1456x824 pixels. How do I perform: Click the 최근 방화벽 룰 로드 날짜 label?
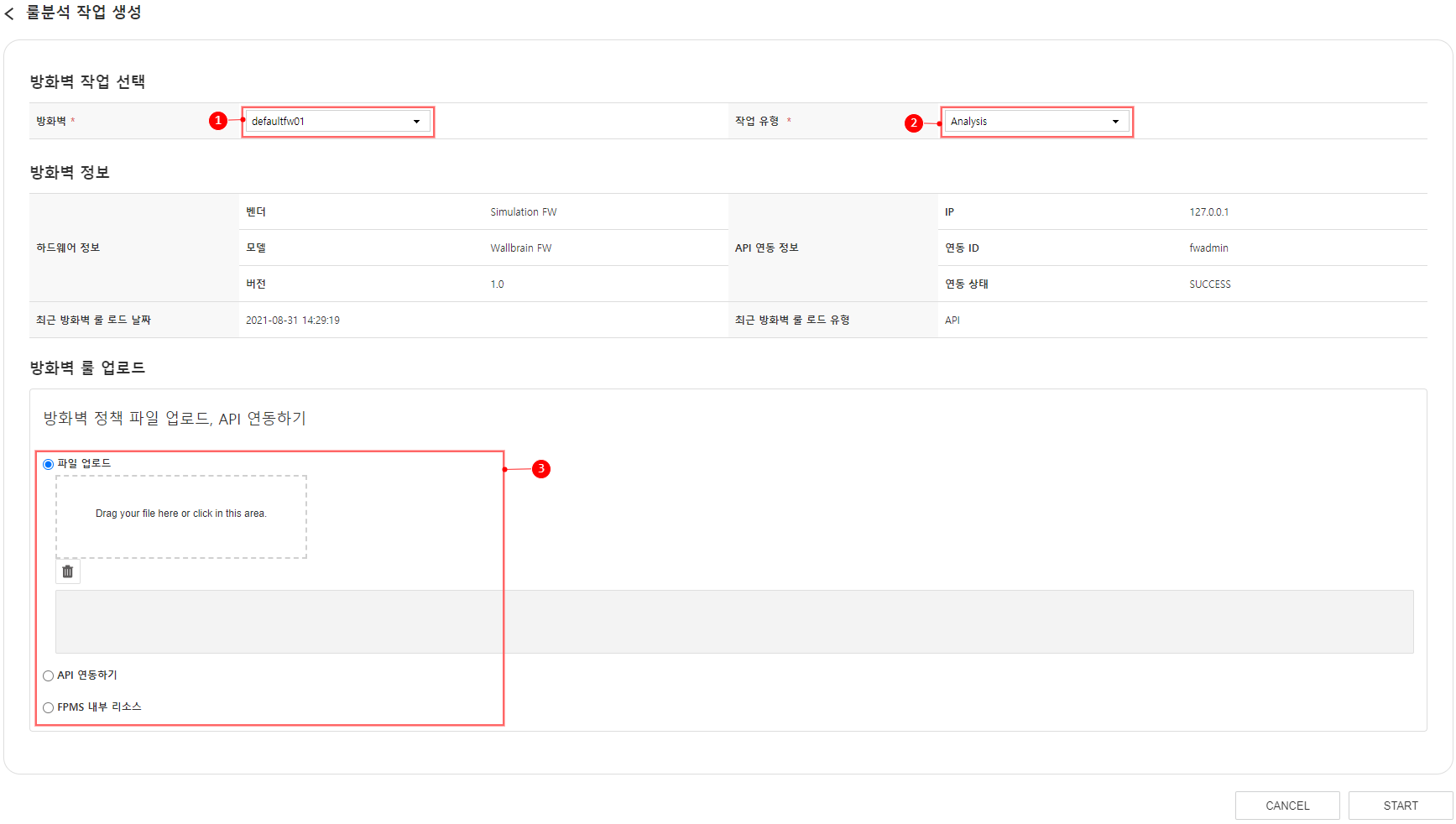[x=93, y=320]
